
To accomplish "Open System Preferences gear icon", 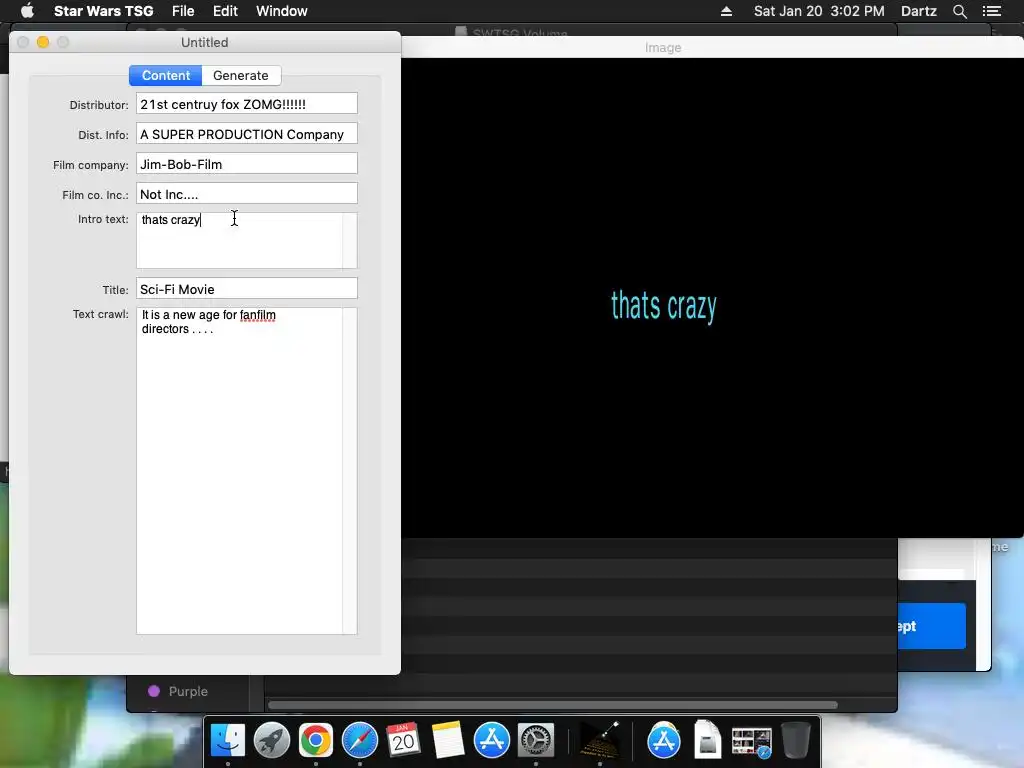I will (536, 740).
